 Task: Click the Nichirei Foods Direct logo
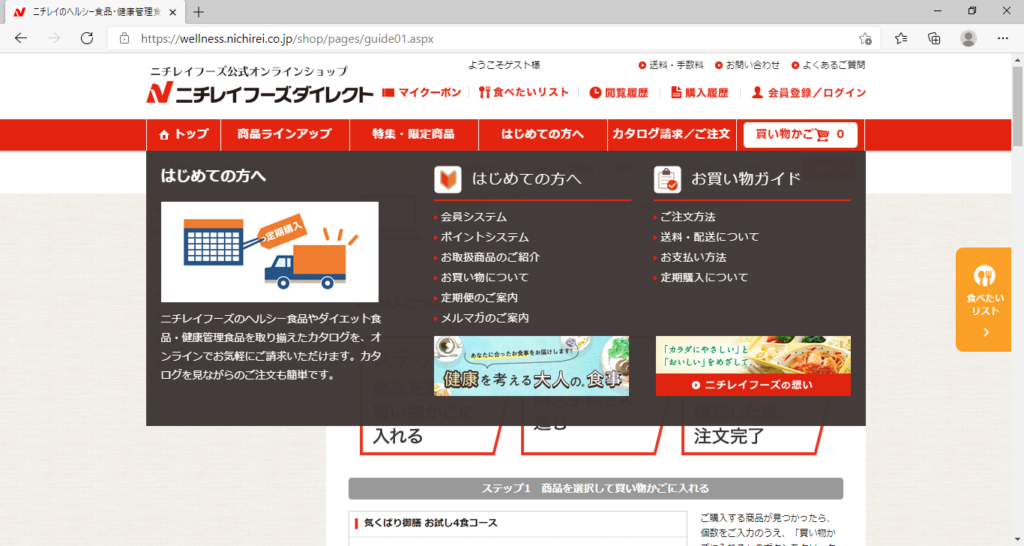260,94
